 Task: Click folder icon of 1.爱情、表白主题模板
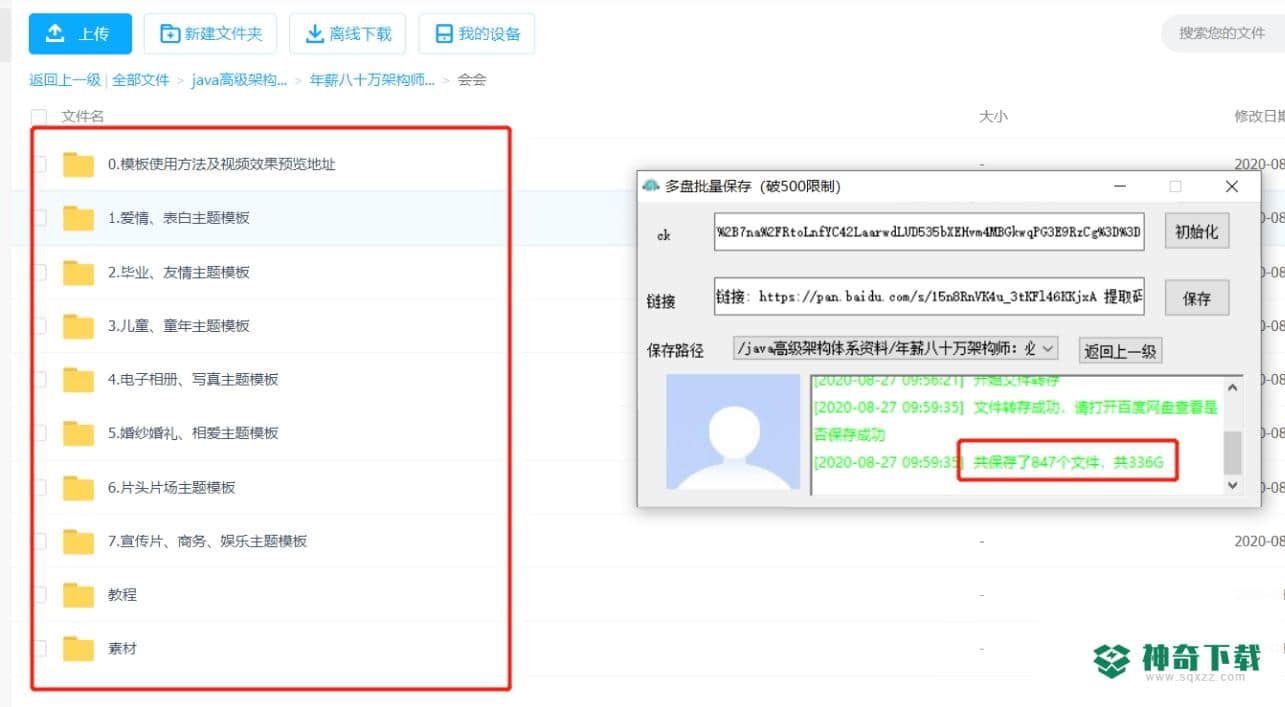point(78,218)
